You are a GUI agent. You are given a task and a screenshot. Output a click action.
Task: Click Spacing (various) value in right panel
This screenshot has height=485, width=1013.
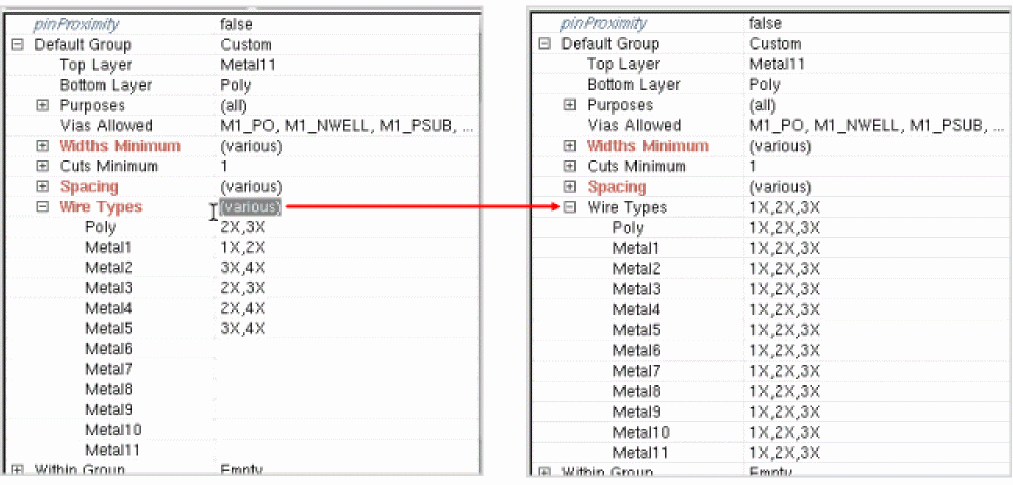(780, 187)
